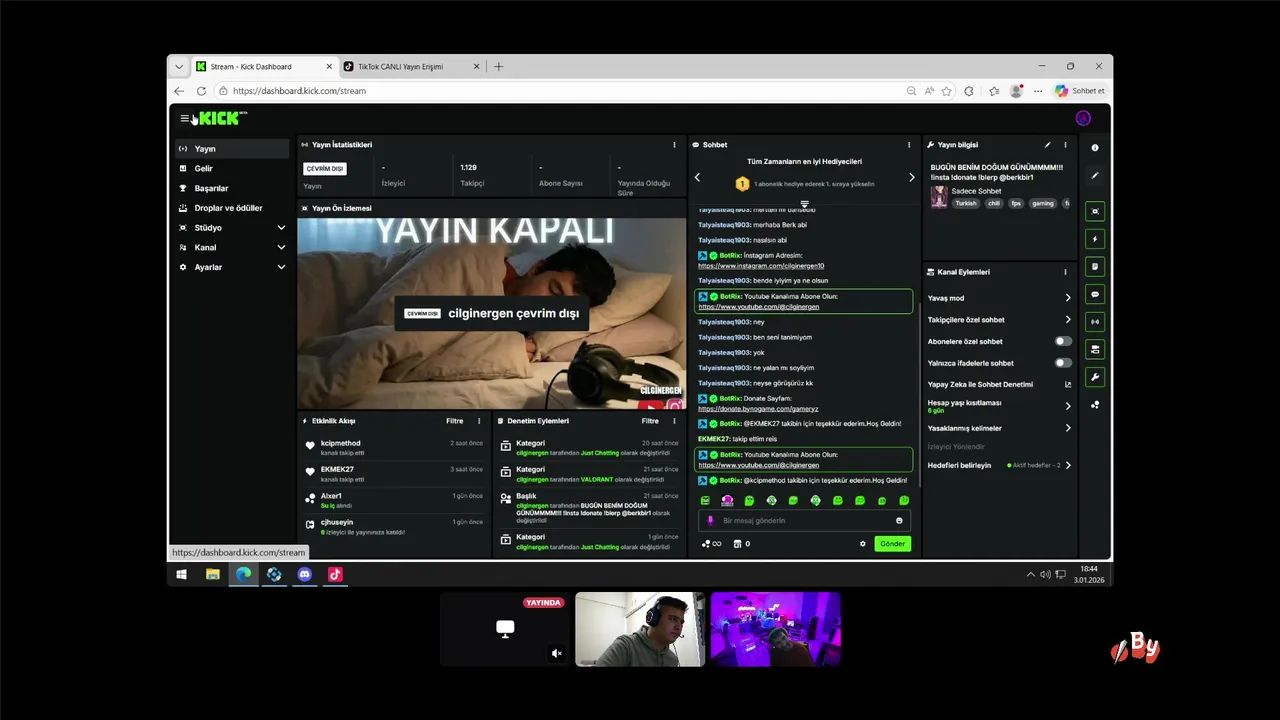Click the Kick logo

[x=220, y=118]
